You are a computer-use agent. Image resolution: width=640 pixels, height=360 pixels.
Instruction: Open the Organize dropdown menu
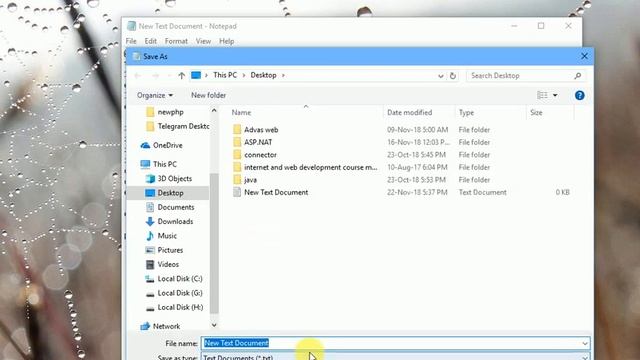pyautogui.click(x=155, y=95)
